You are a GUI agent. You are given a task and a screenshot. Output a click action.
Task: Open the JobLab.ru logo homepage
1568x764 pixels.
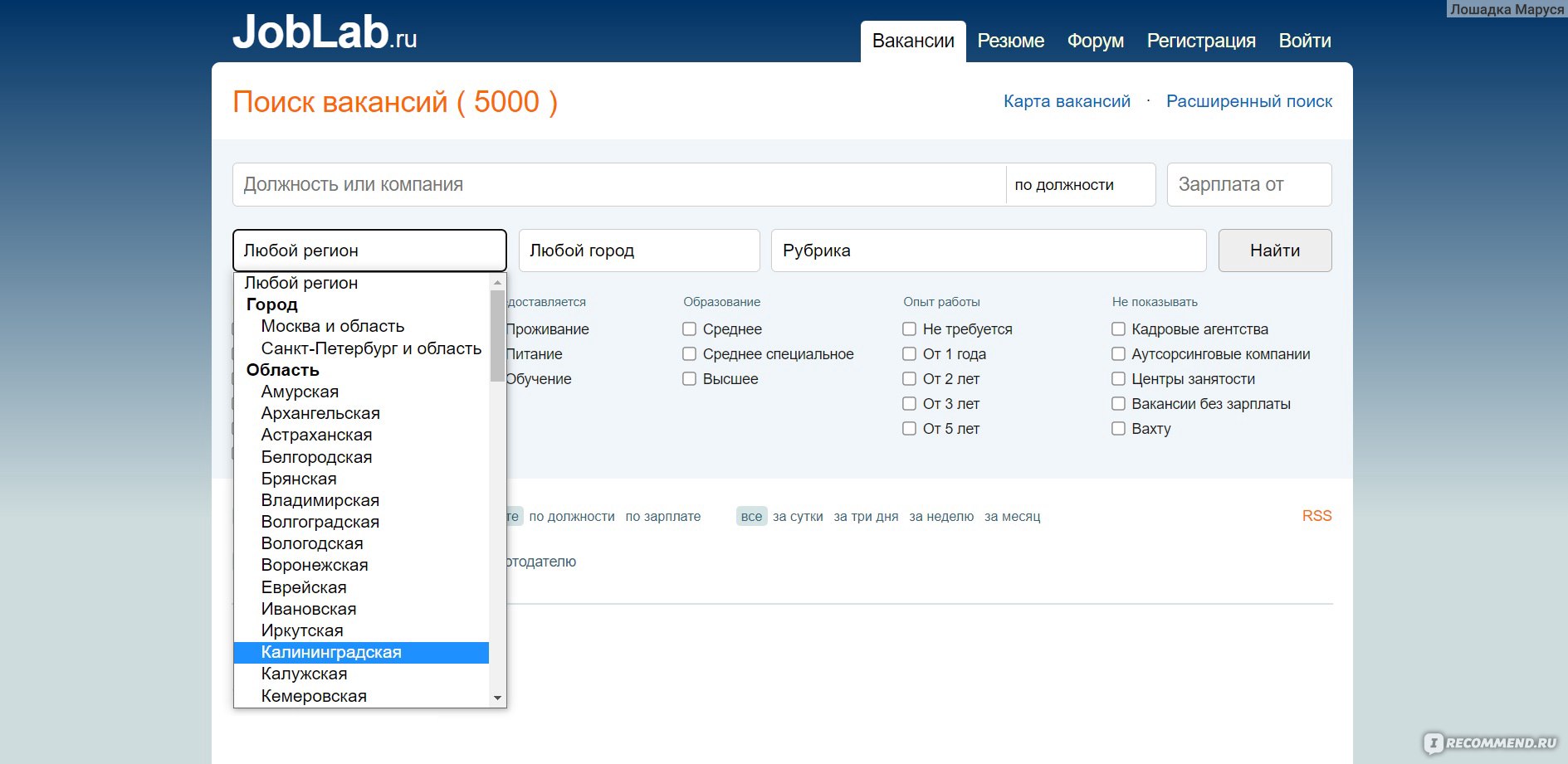[325, 33]
